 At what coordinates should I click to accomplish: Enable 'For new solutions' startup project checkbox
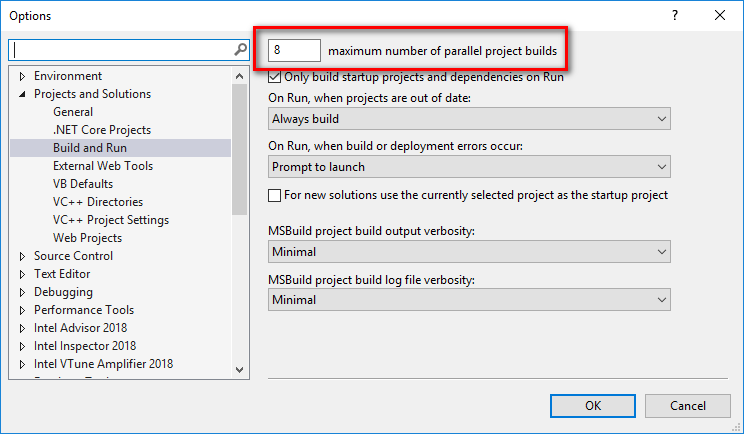pos(275,195)
